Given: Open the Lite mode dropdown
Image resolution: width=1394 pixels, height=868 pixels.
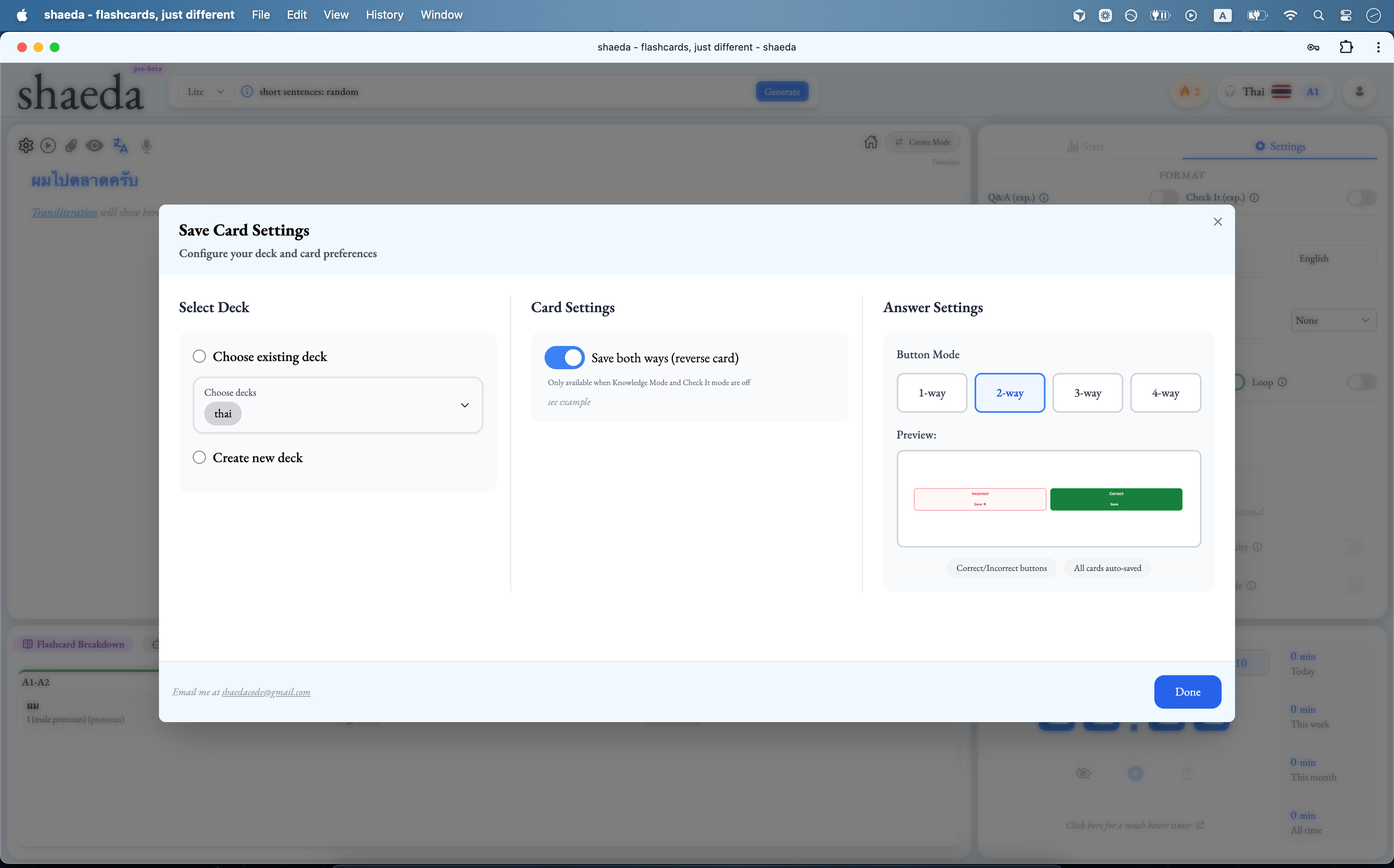Looking at the screenshot, I should pos(205,92).
